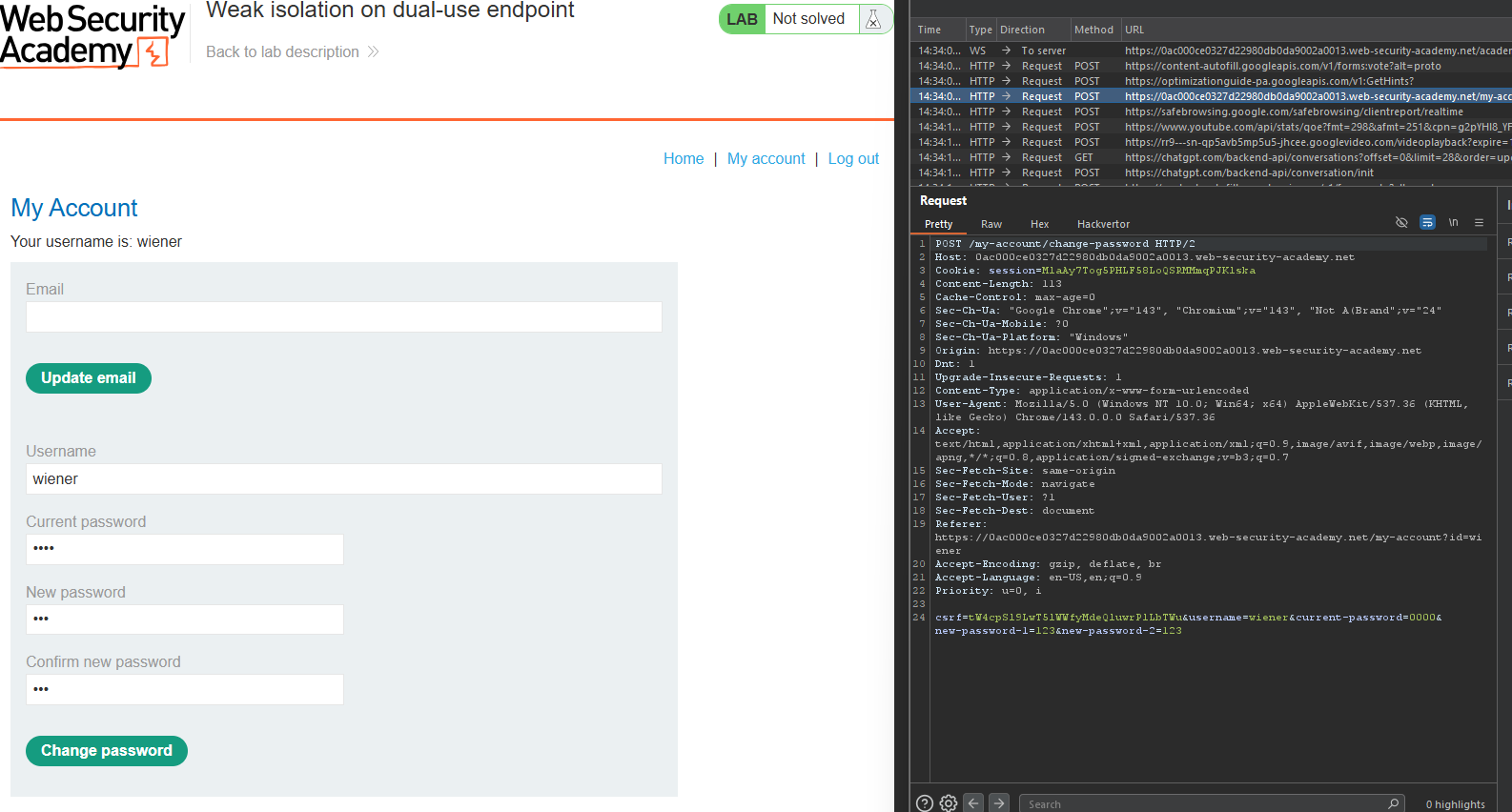The height and width of the screenshot is (812, 1512).
Task: Go to previous search match arrow
Action: tap(973, 803)
